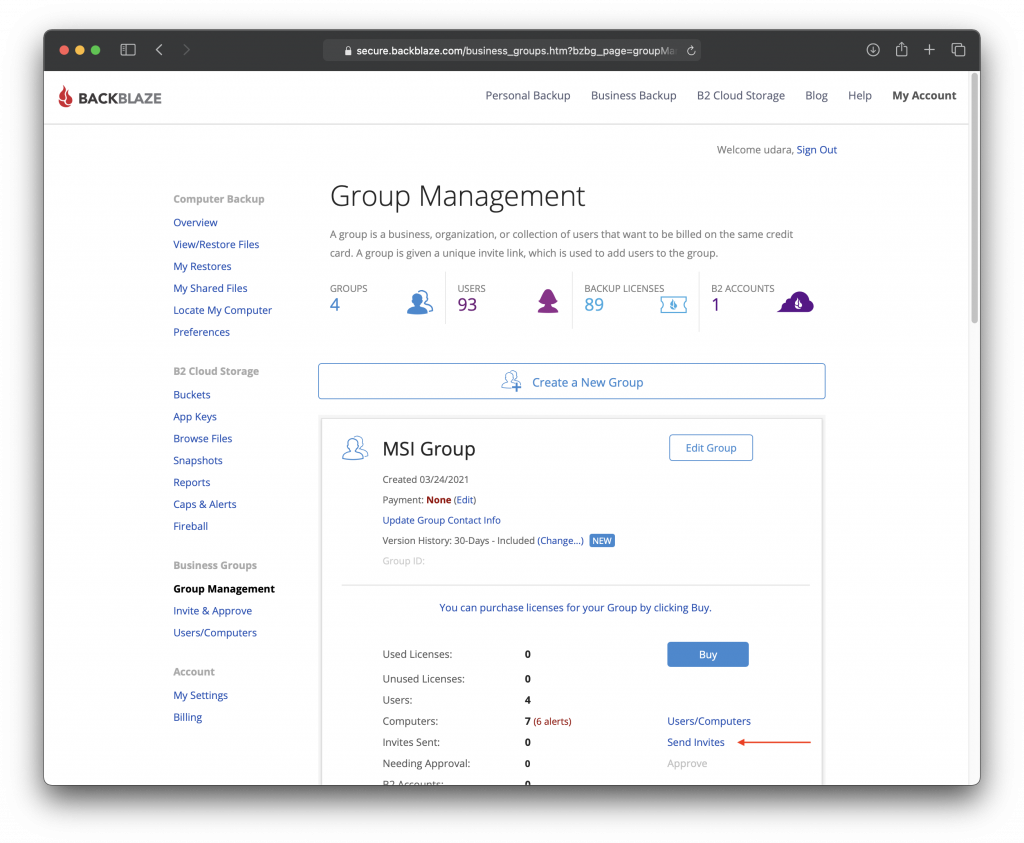
Task: Click Change version history link
Action: (560, 541)
